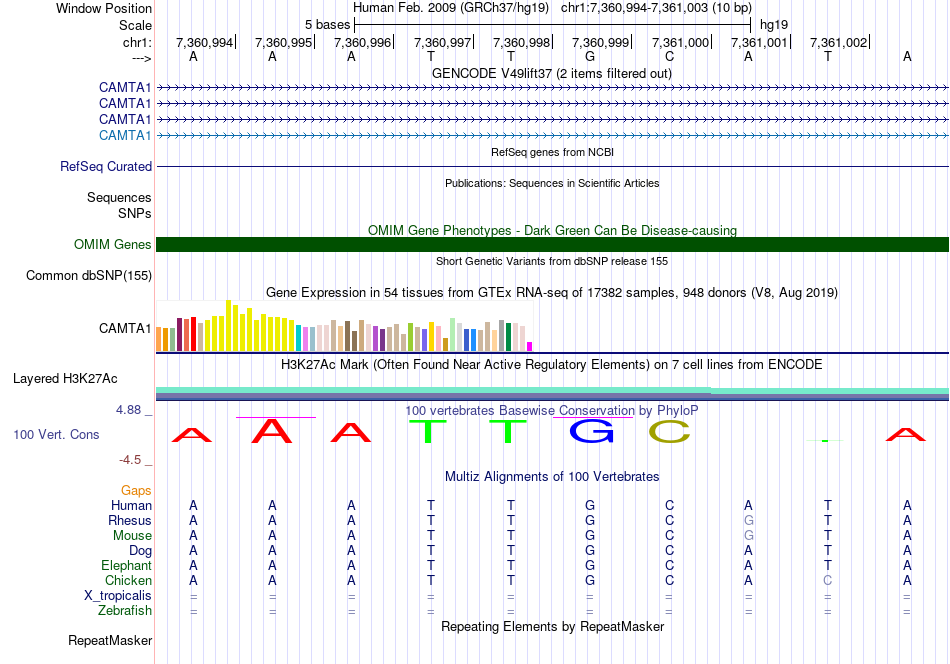Select the Common dbSNP(155) track label
The image size is (950, 664).
pyautogui.click(x=89, y=275)
